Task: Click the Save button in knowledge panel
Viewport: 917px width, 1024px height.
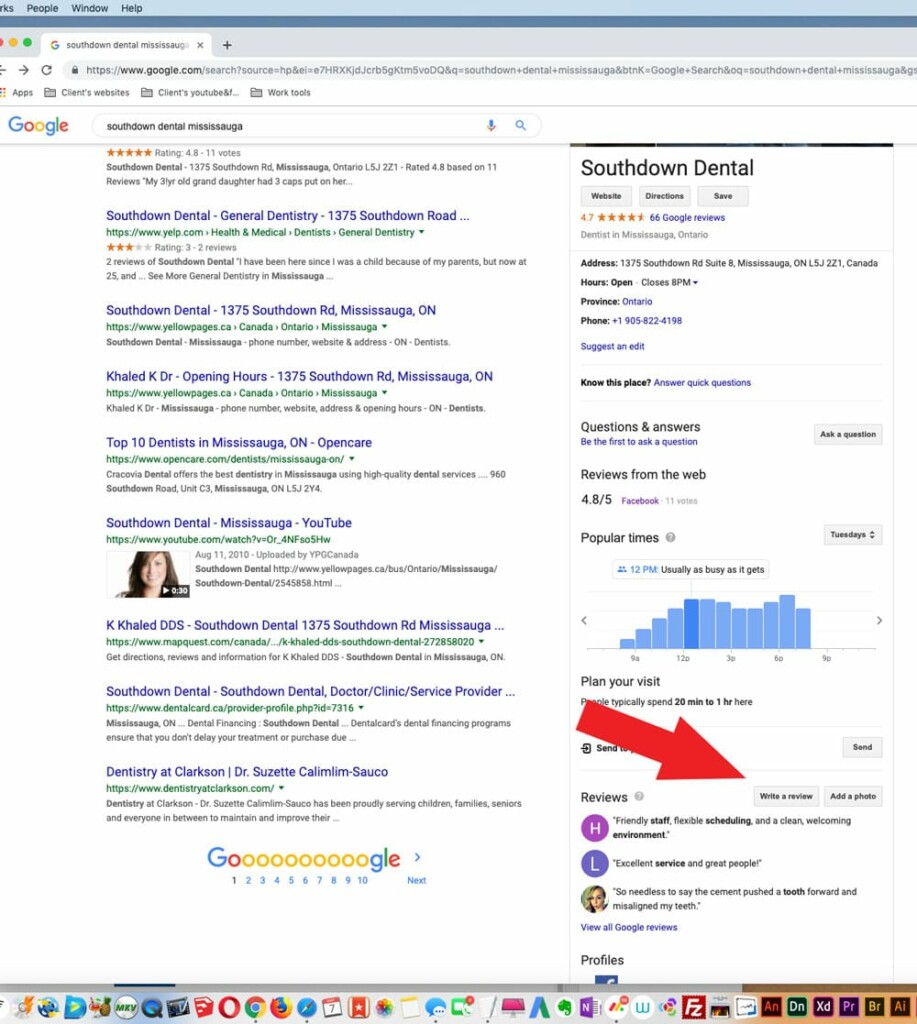Action: click(722, 196)
